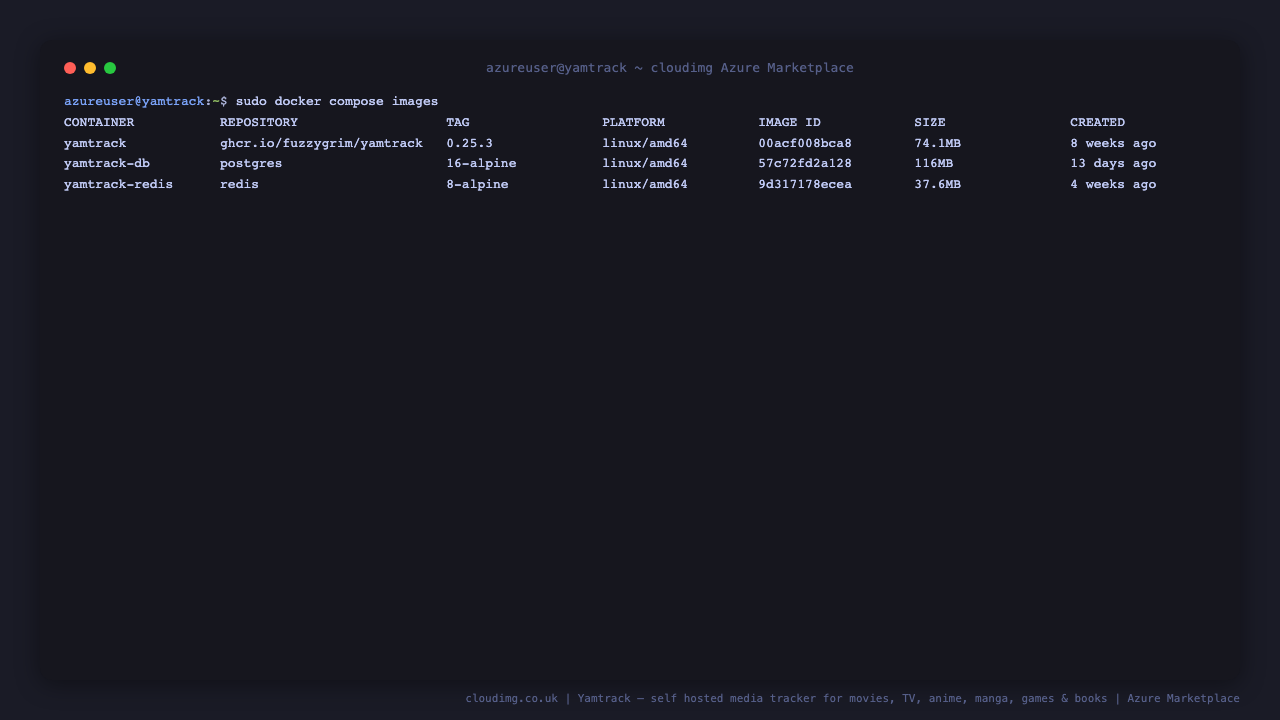1280x720 pixels.
Task: Click the CREATED column header
Action: click(1097, 123)
